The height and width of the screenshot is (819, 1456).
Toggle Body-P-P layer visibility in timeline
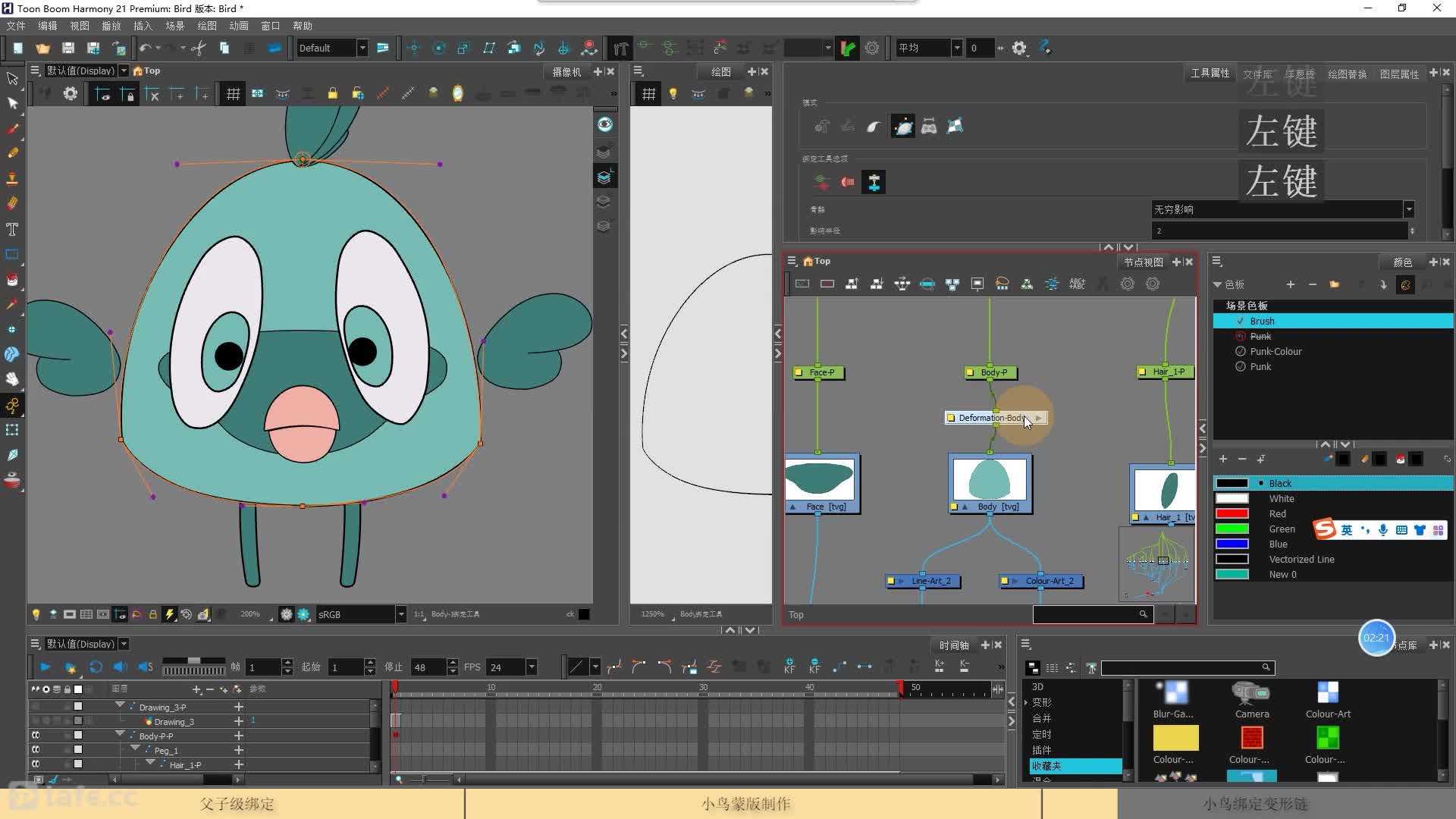pos(35,736)
